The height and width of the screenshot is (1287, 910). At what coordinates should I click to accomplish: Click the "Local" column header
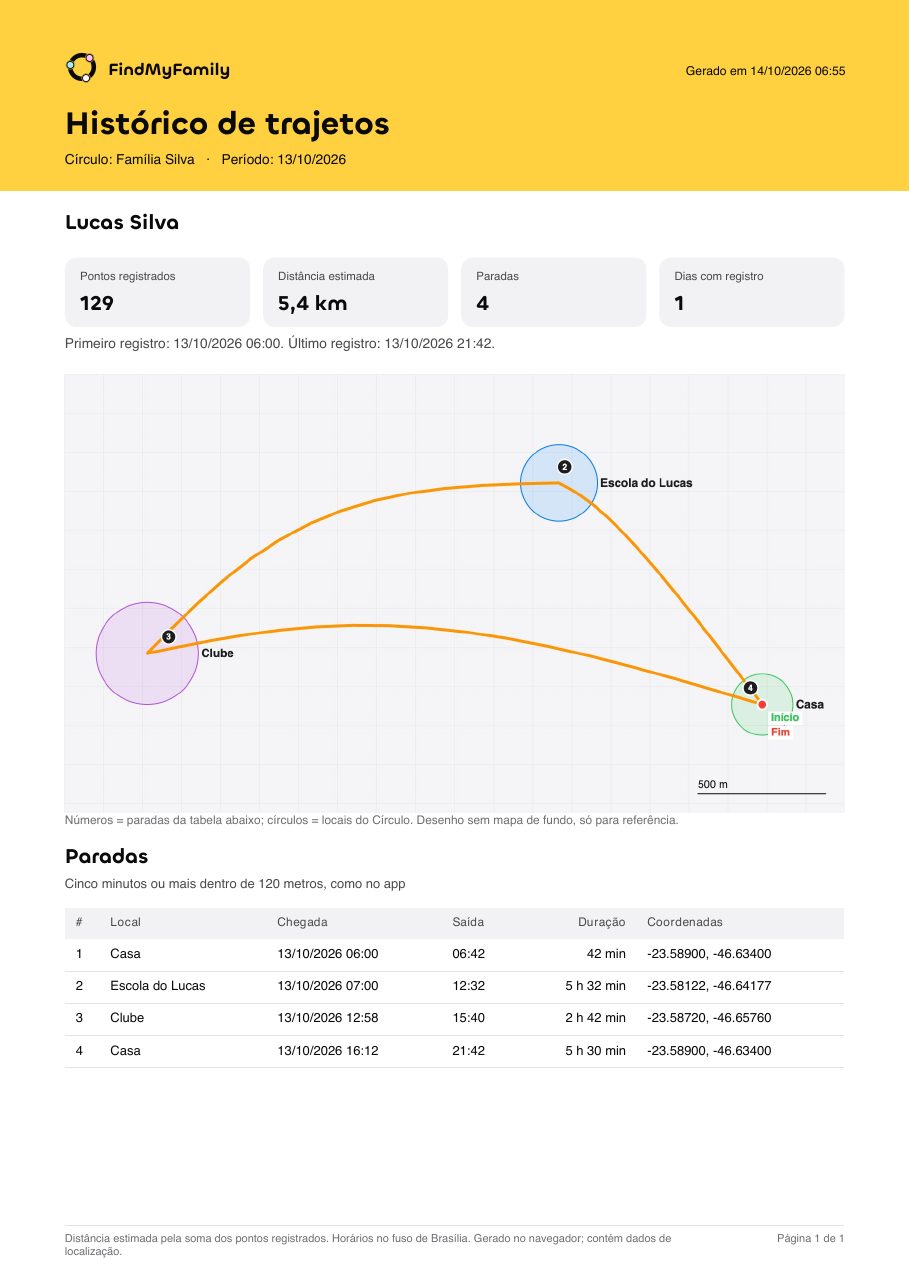coord(126,922)
